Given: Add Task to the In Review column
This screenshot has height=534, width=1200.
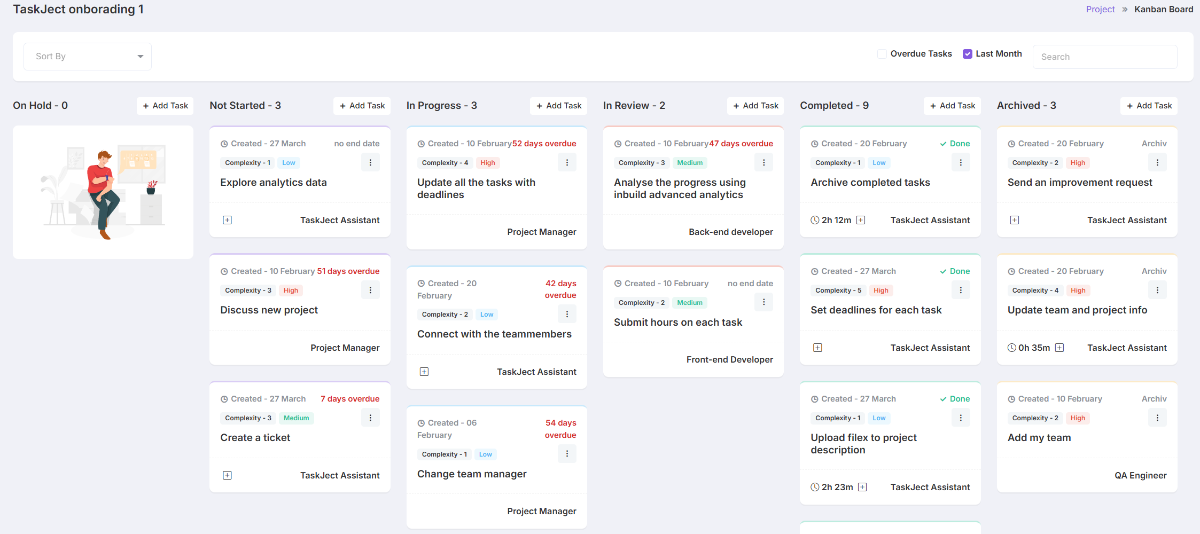Looking at the screenshot, I should 755,105.
